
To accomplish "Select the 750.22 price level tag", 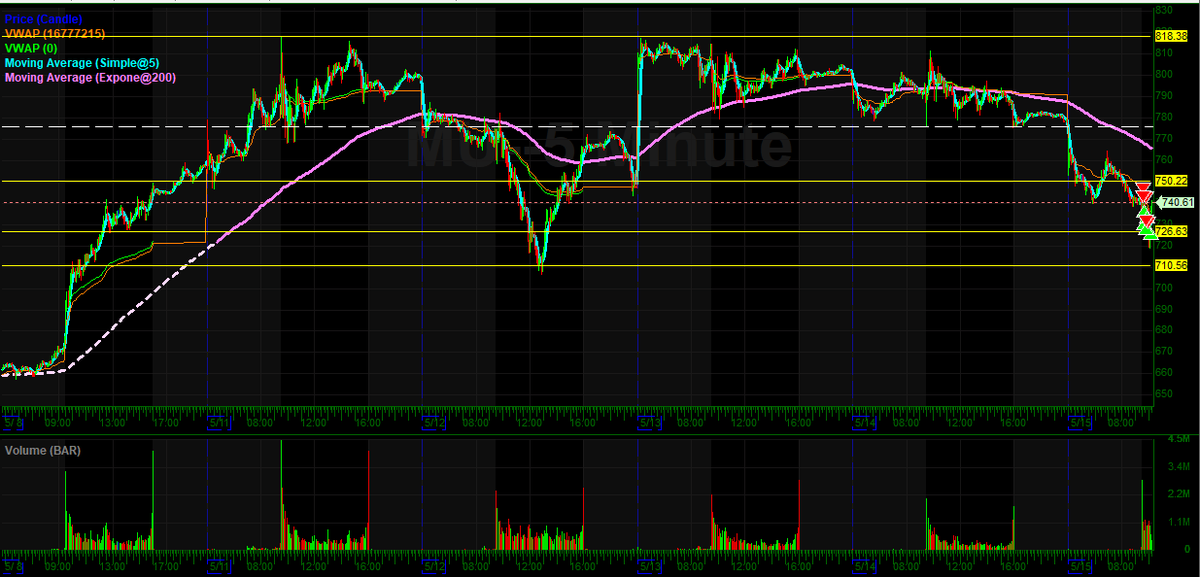I will pyautogui.click(x=1170, y=181).
